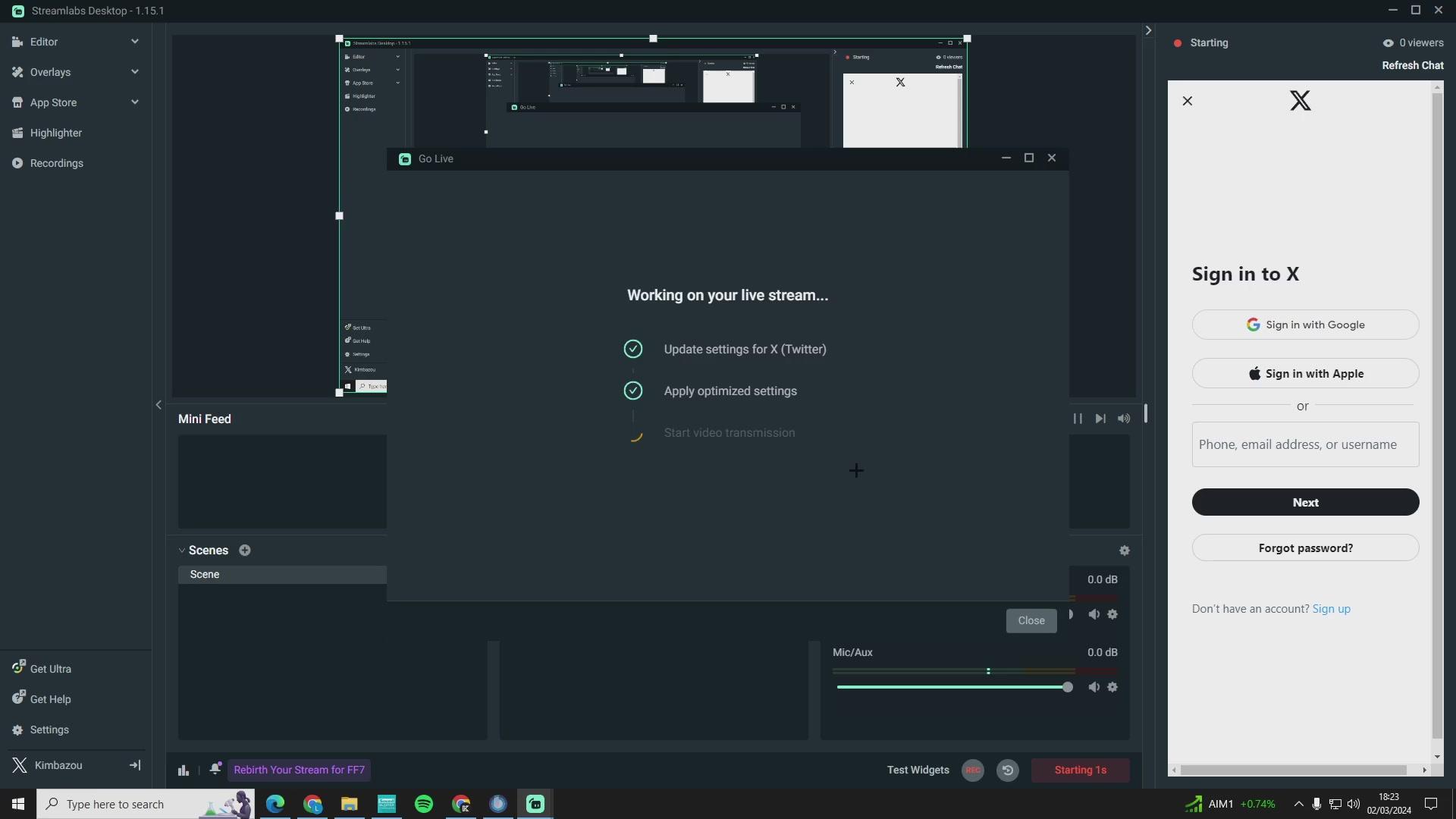This screenshot has width=1456, height=819.
Task: Skip to next Mini Feed item
Action: tap(1100, 419)
